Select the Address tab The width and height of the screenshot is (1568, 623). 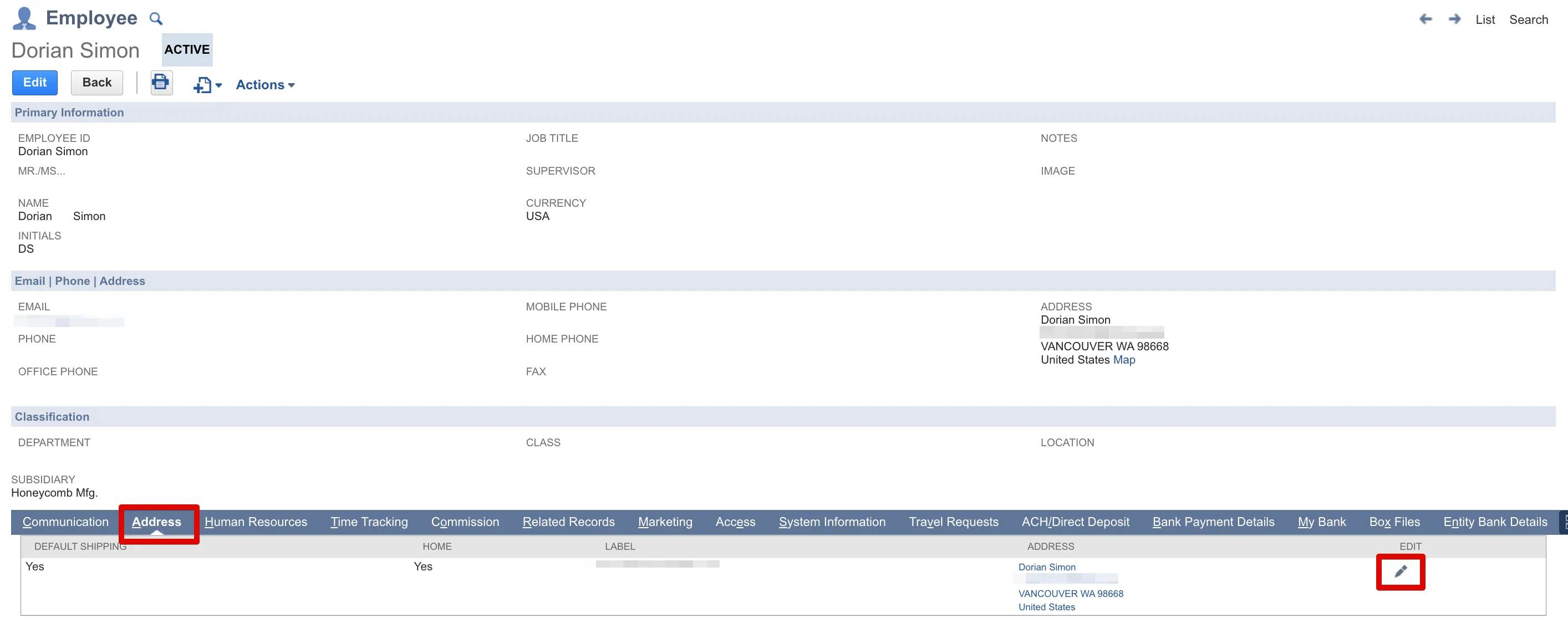(156, 522)
